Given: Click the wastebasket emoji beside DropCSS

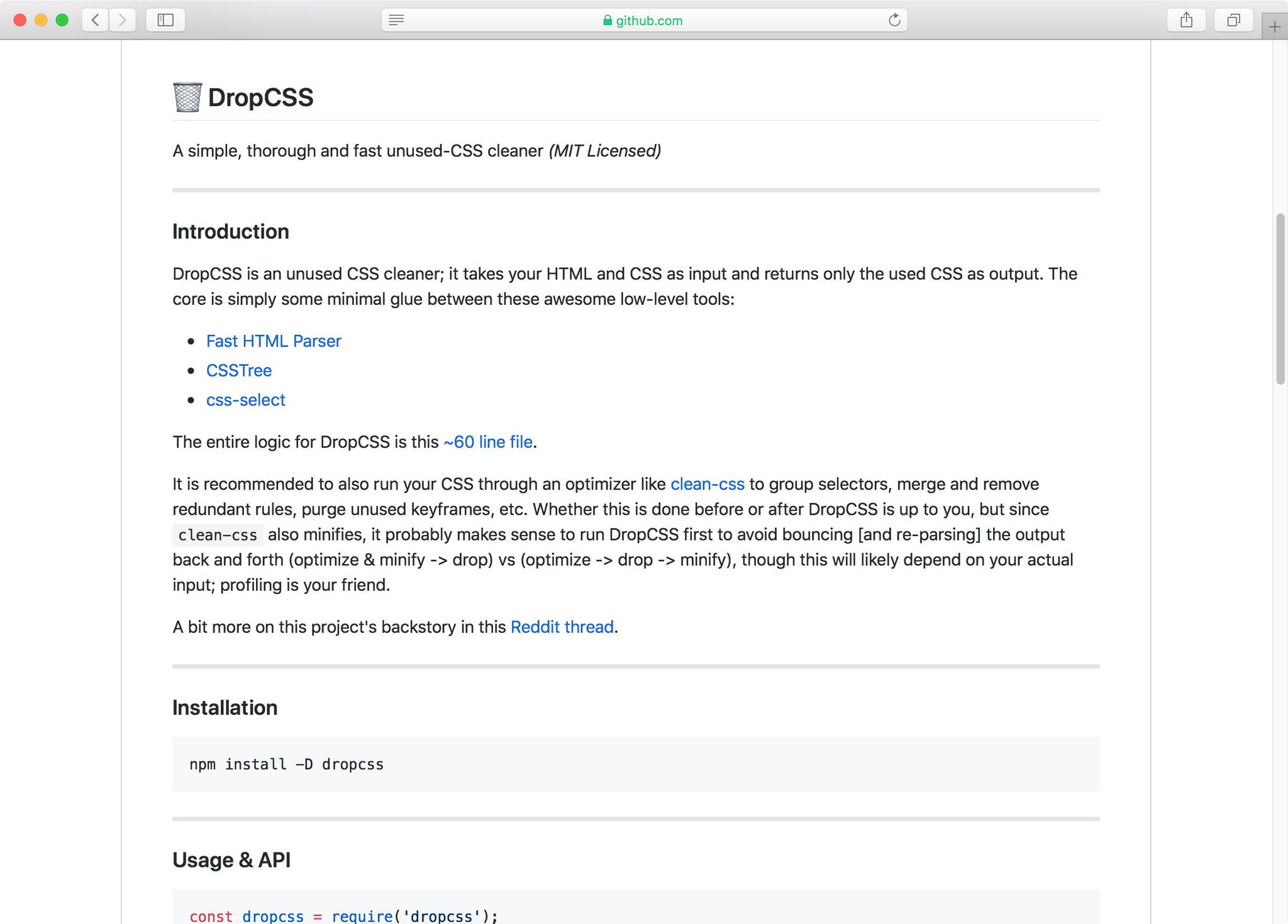Looking at the screenshot, I should click(x=187, y=97).
